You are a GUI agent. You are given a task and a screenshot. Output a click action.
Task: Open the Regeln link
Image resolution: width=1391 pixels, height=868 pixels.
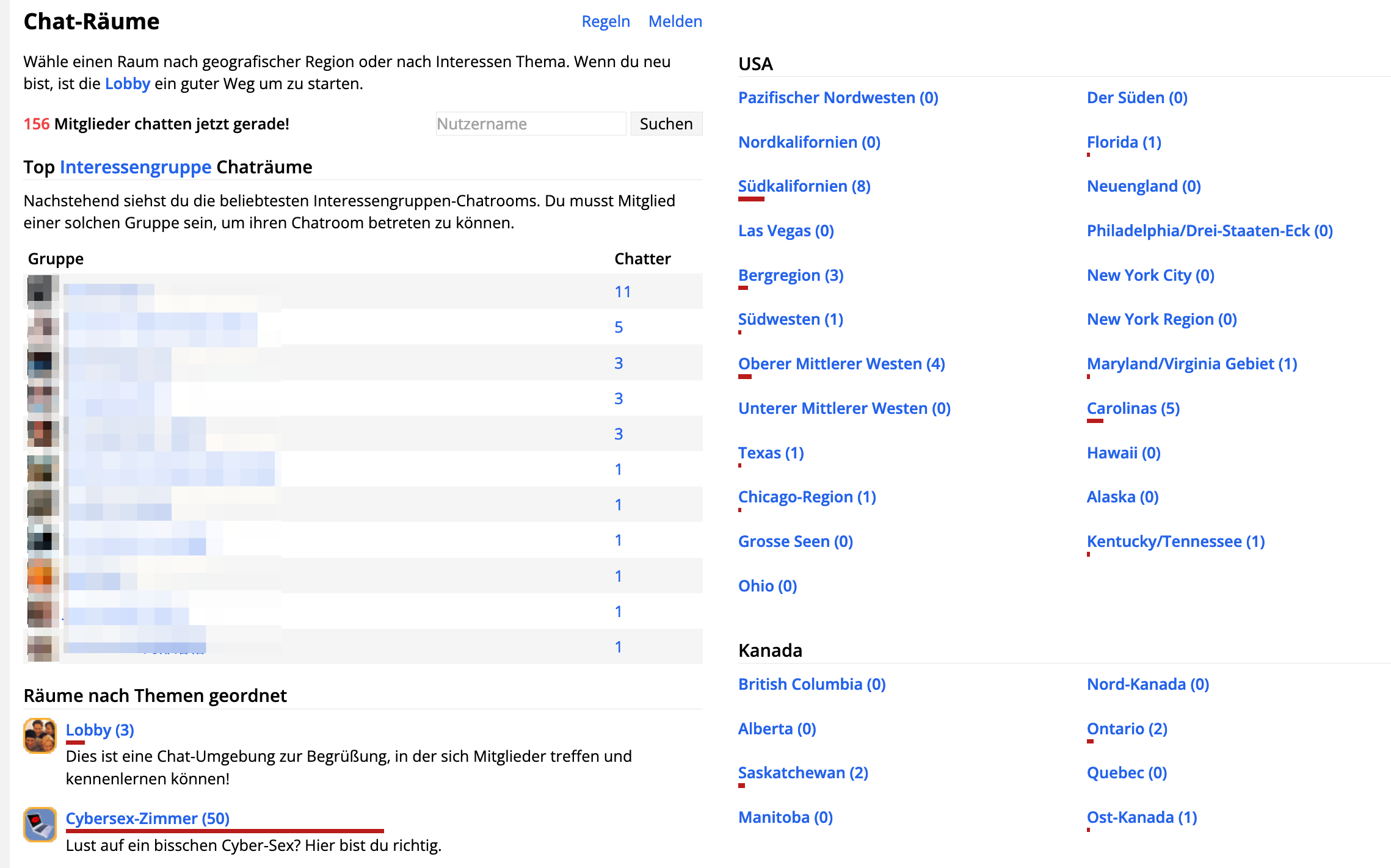[605, 21]
